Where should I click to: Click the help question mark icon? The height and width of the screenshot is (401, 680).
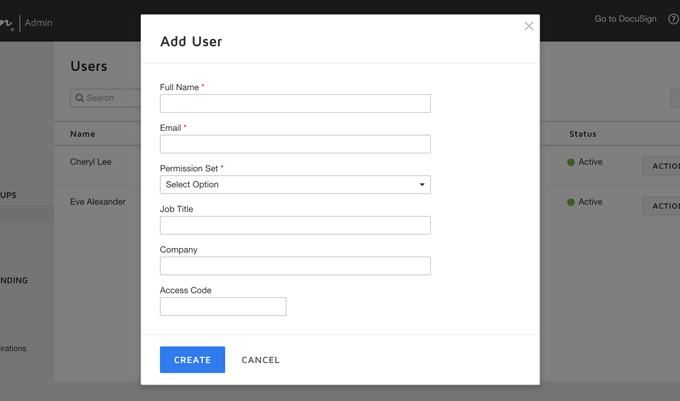click(x=673, y=19)
